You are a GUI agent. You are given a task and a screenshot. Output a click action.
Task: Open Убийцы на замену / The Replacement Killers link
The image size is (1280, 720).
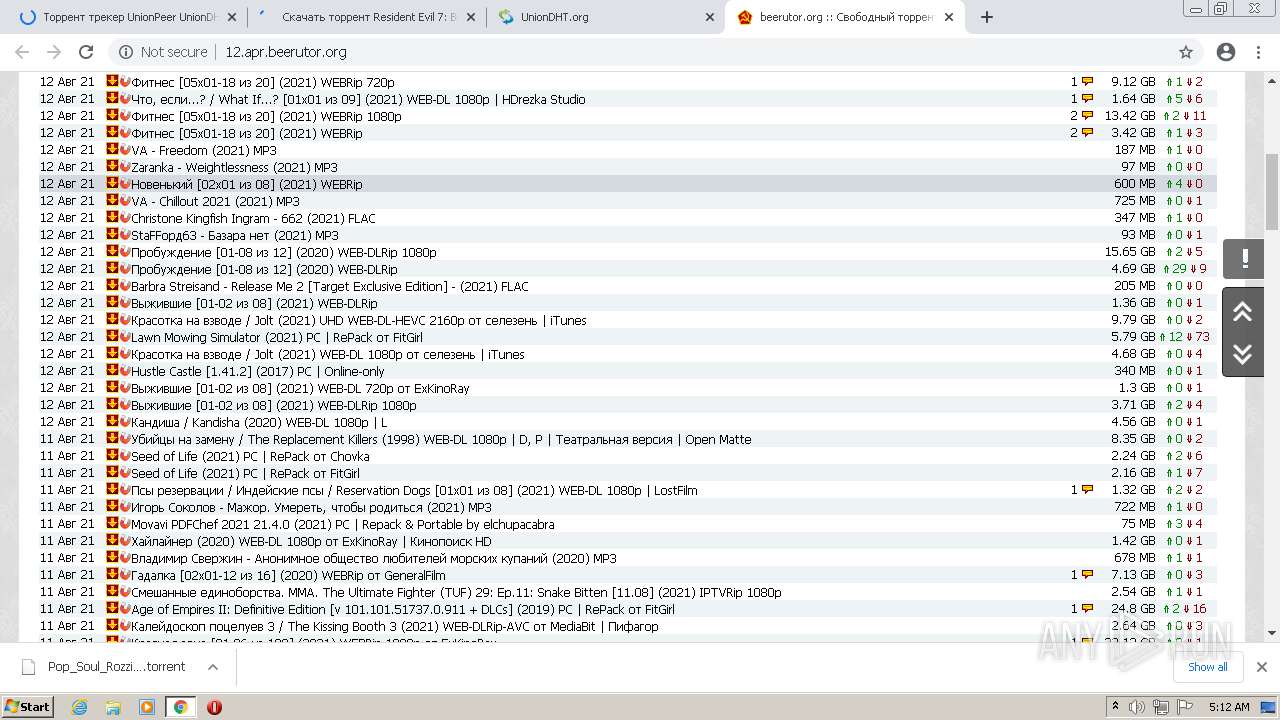[441, 439]
